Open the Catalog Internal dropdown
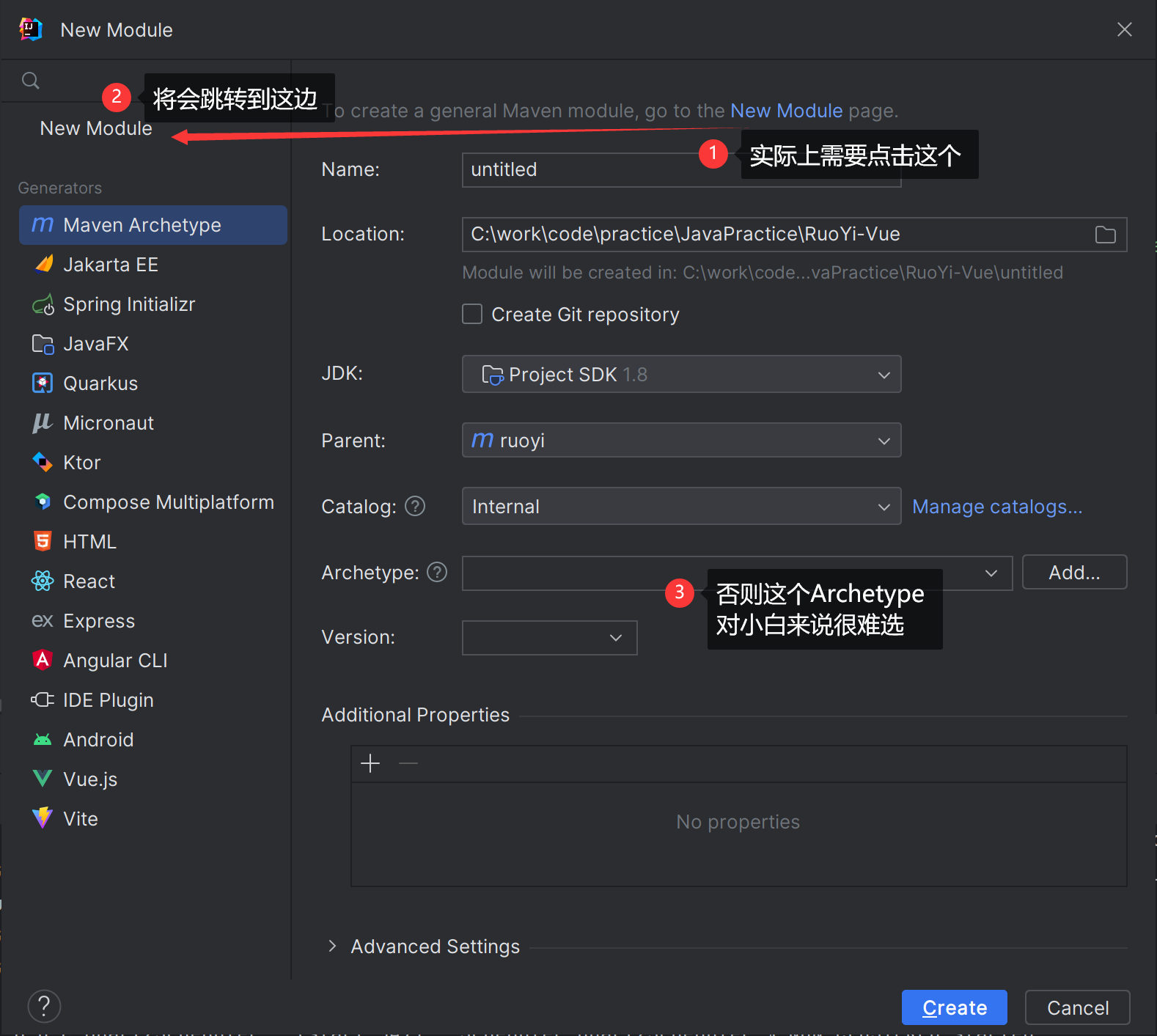The width and height of the screenshot is (1157, 1036). coord(680,507)
